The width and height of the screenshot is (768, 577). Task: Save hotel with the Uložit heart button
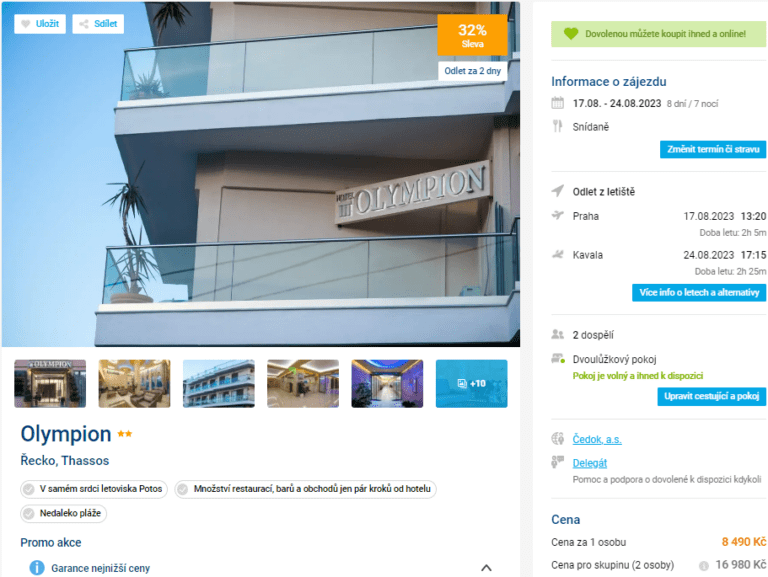pyautogui.click(x=40, y=24)
